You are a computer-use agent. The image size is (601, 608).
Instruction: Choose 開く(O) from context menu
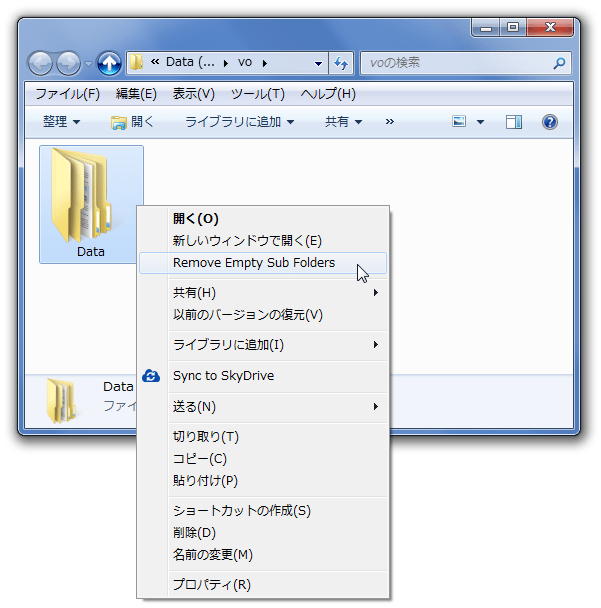pyautogui.click(x=263, y=219)
